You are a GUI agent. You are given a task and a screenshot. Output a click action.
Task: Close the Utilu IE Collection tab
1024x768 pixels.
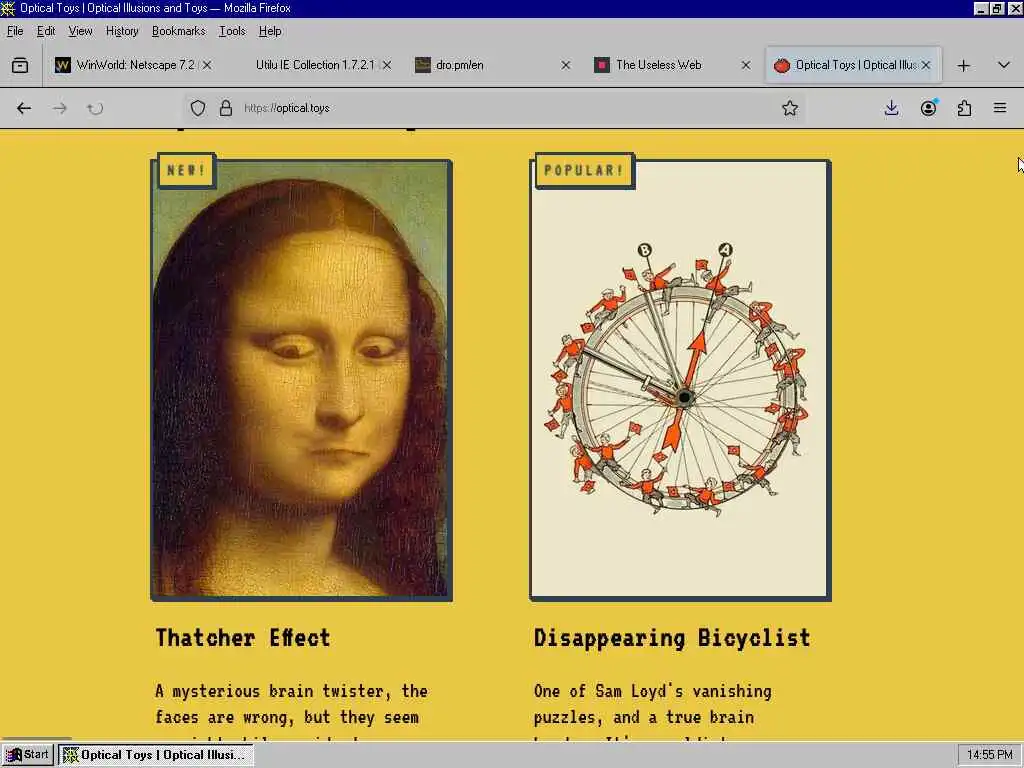pos(387,65)
